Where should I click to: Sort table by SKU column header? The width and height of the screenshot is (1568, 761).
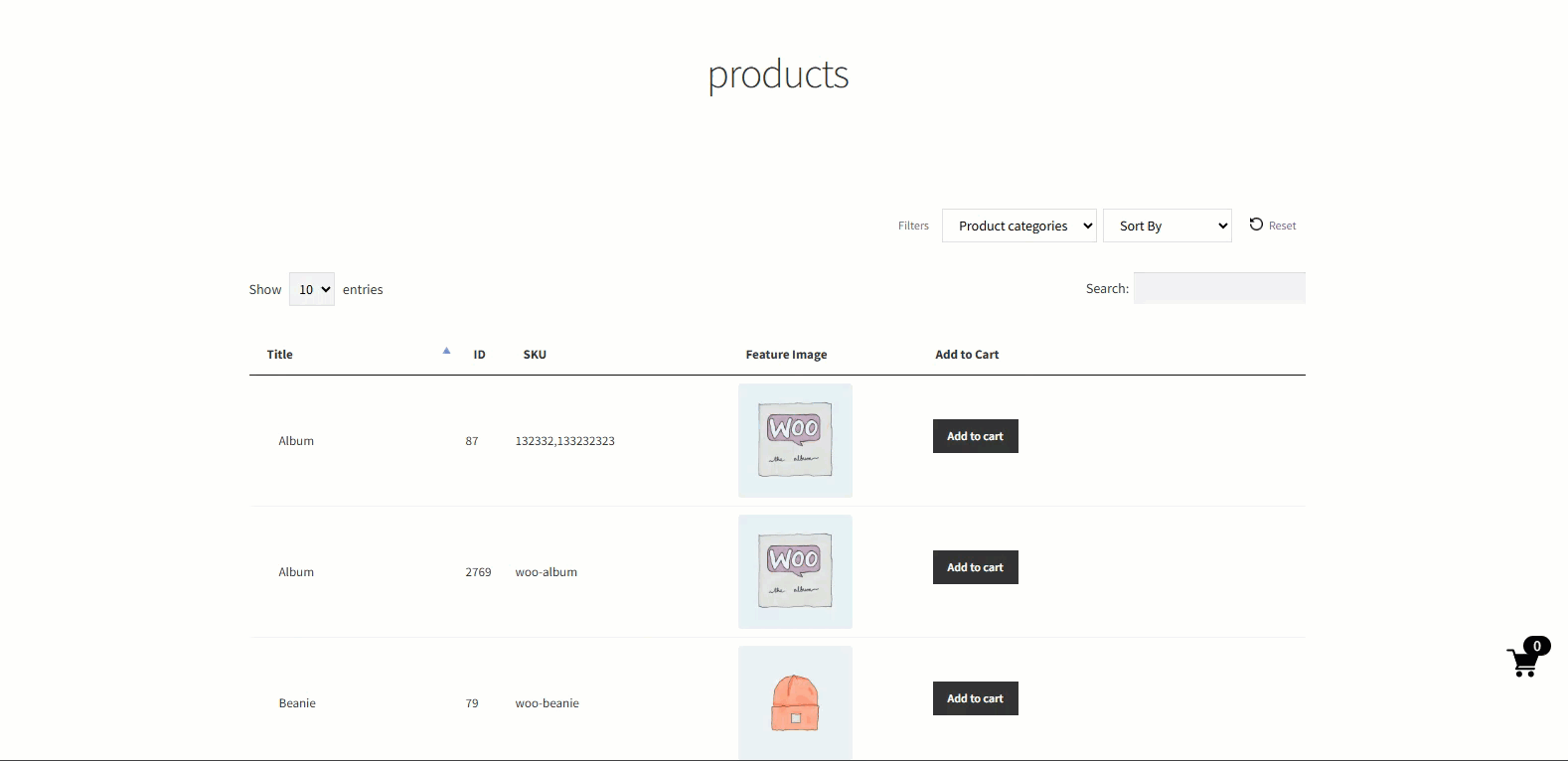tap(535, 355)
